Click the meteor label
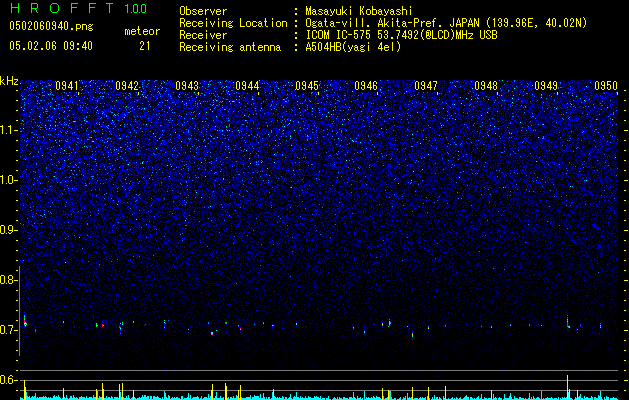 [142, 31]
